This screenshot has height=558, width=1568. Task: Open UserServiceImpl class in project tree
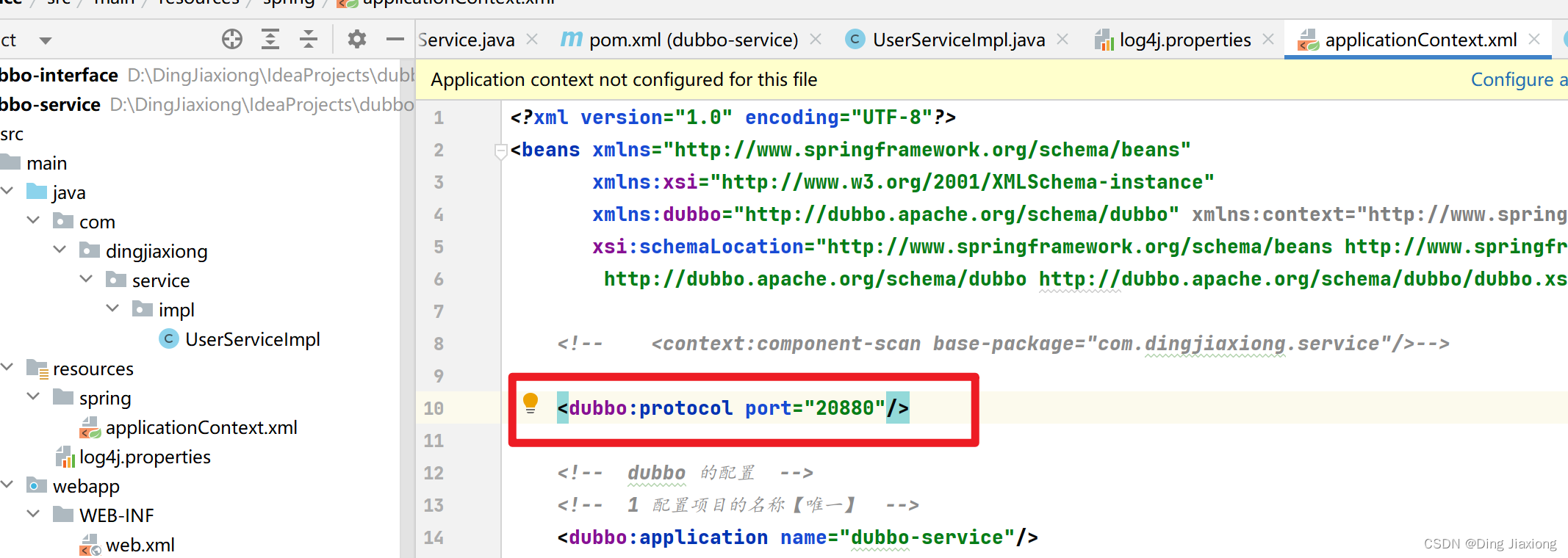[x=253, y=339]
